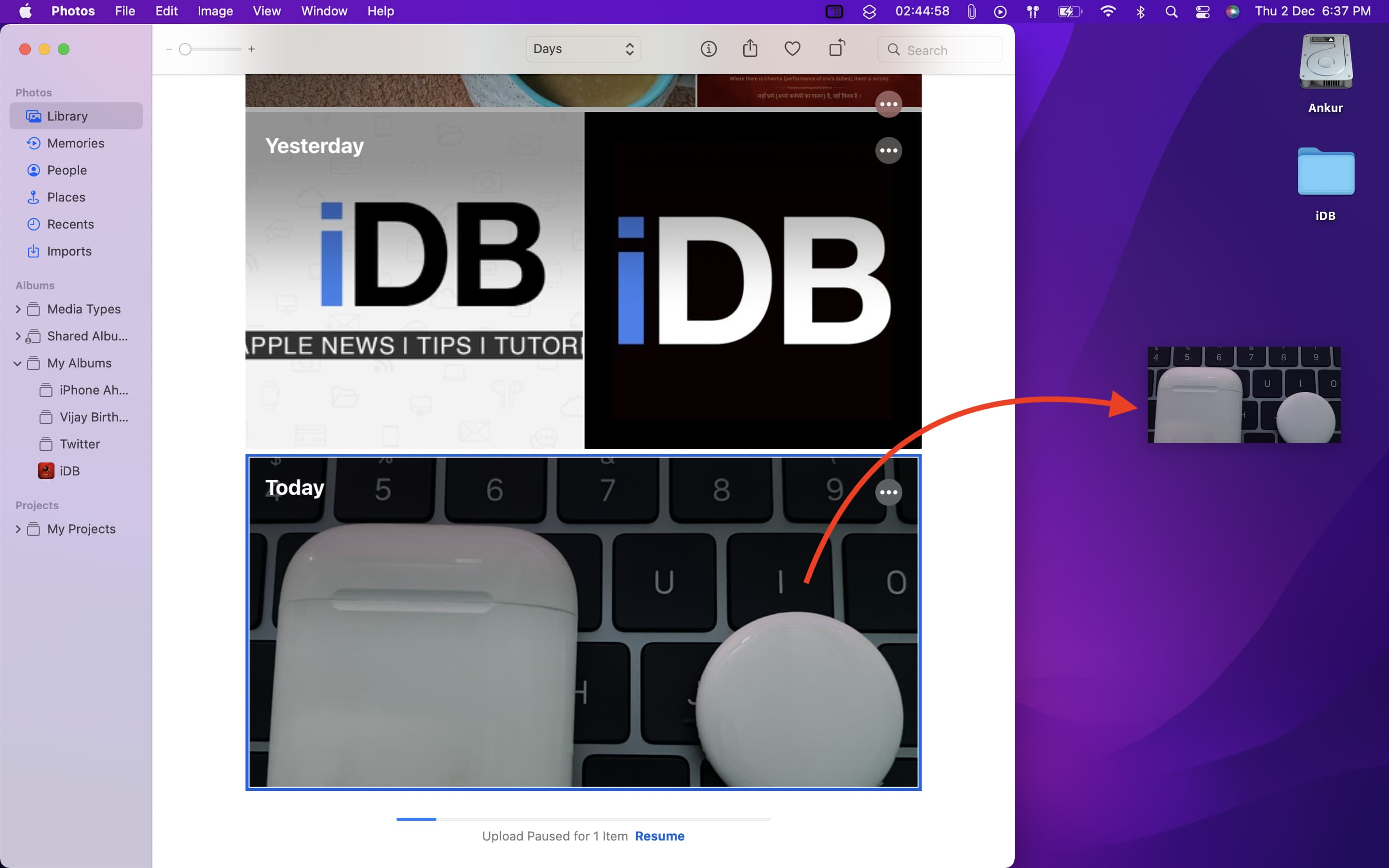Open Memories in the sidebar

point(76,143)
